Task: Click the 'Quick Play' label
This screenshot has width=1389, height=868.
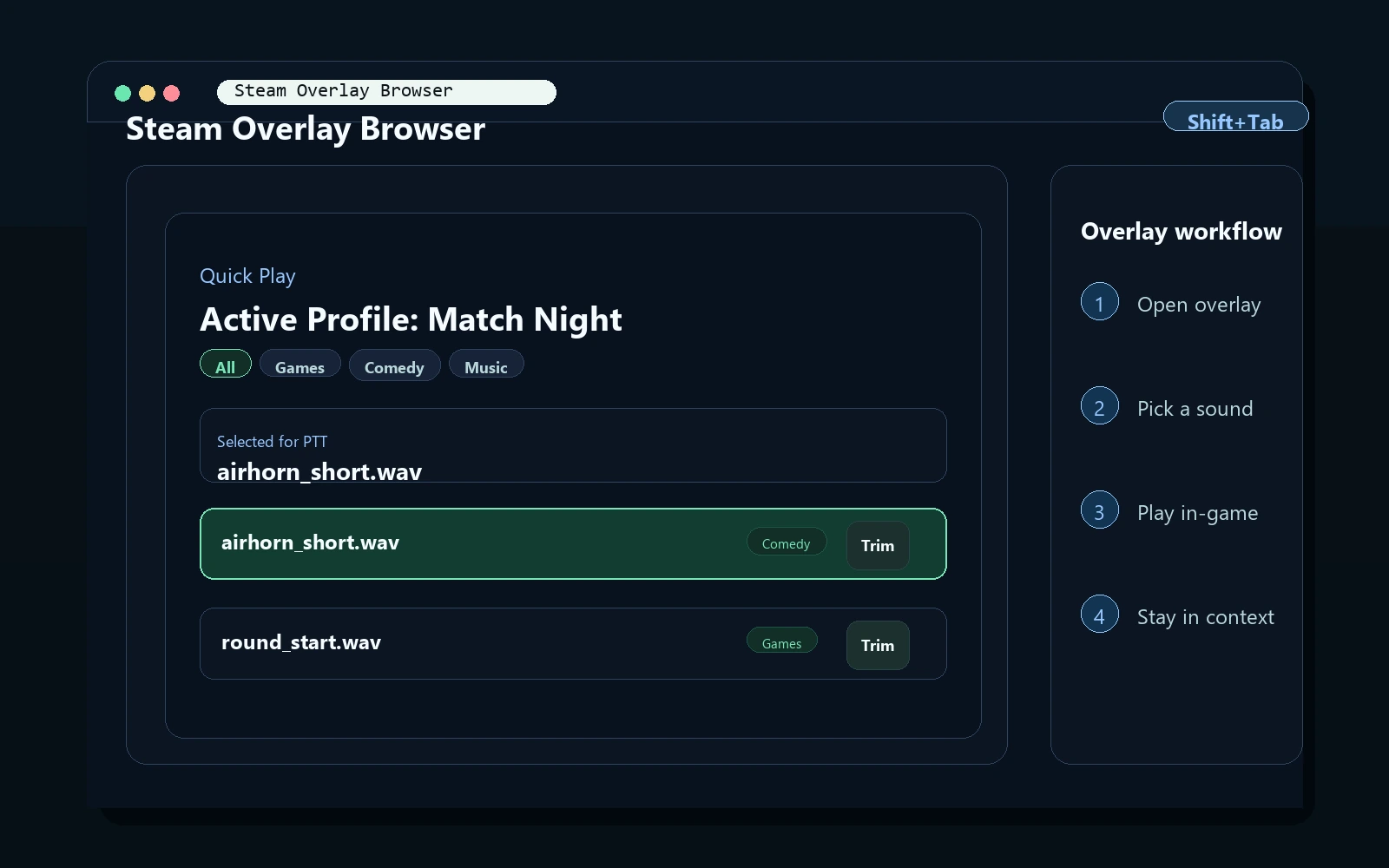Action: (x=247, y=276)
